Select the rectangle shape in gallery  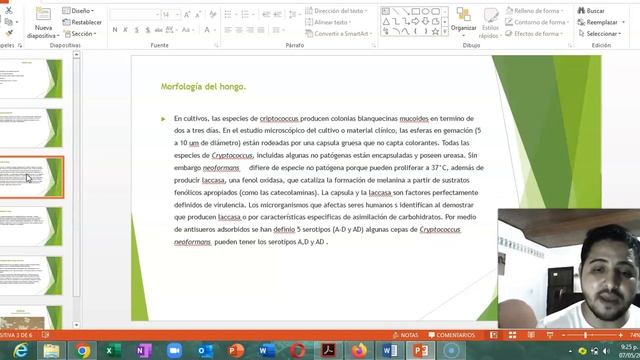[416, 11]
